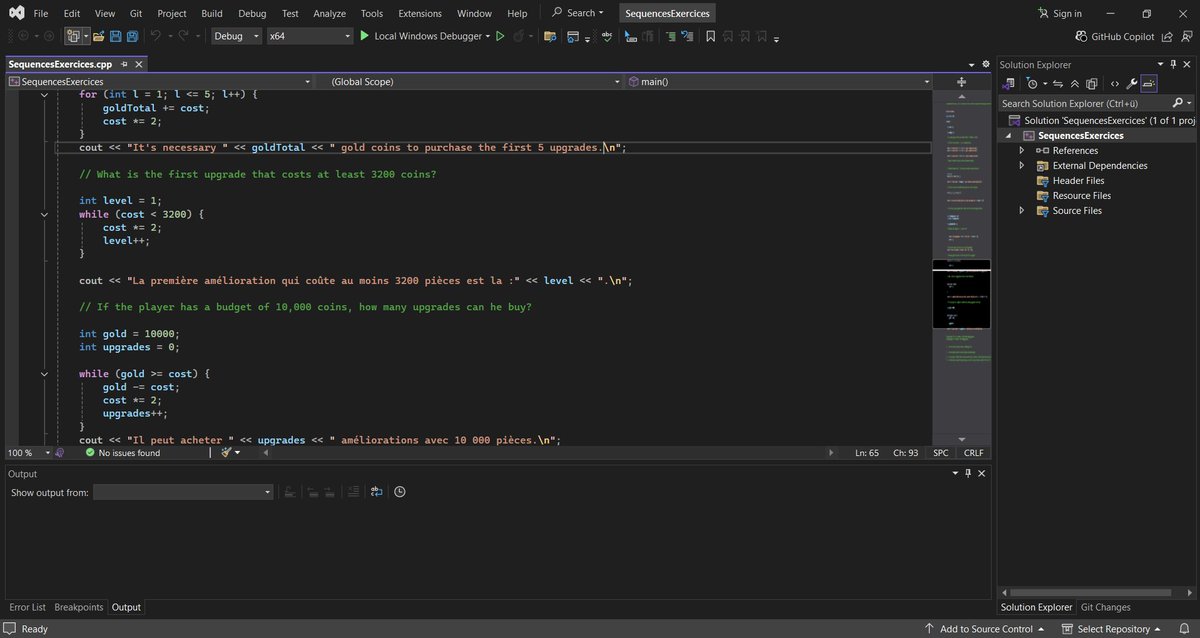This screenshot has height=638, width=1200.
Task: Open the (Global Scope) dropdown
Action: 617,81
